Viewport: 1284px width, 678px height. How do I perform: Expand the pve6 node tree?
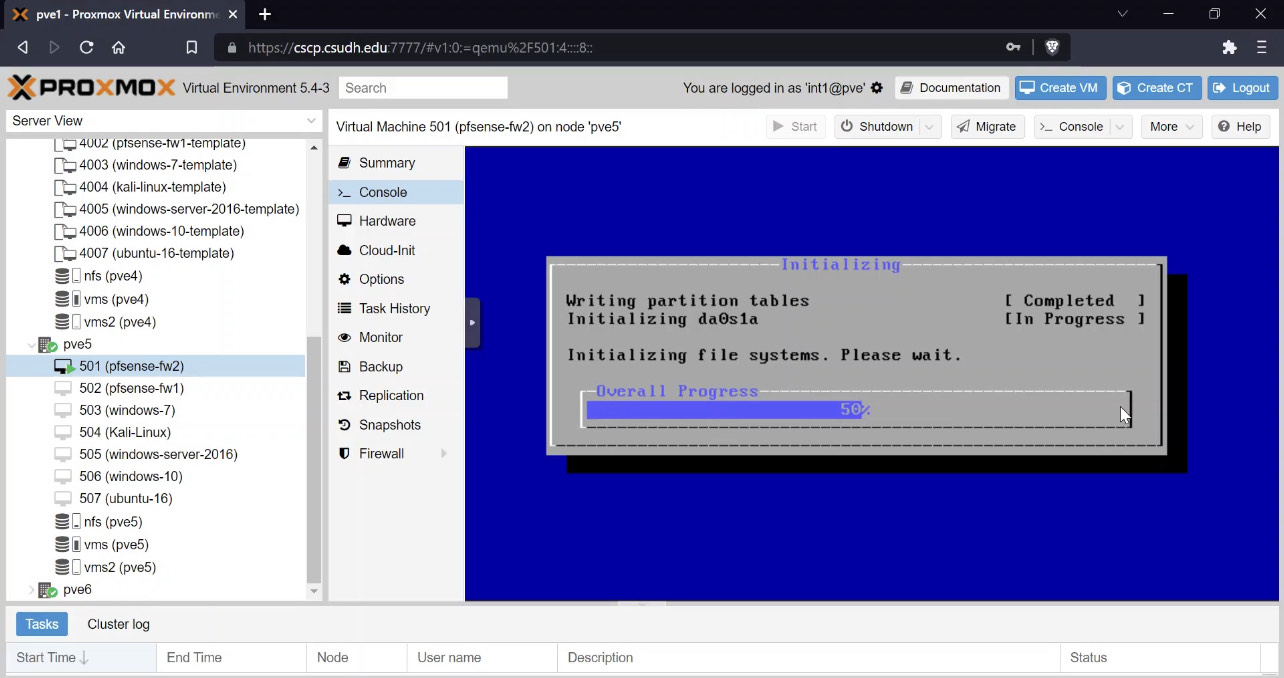(x=30, y=590)
